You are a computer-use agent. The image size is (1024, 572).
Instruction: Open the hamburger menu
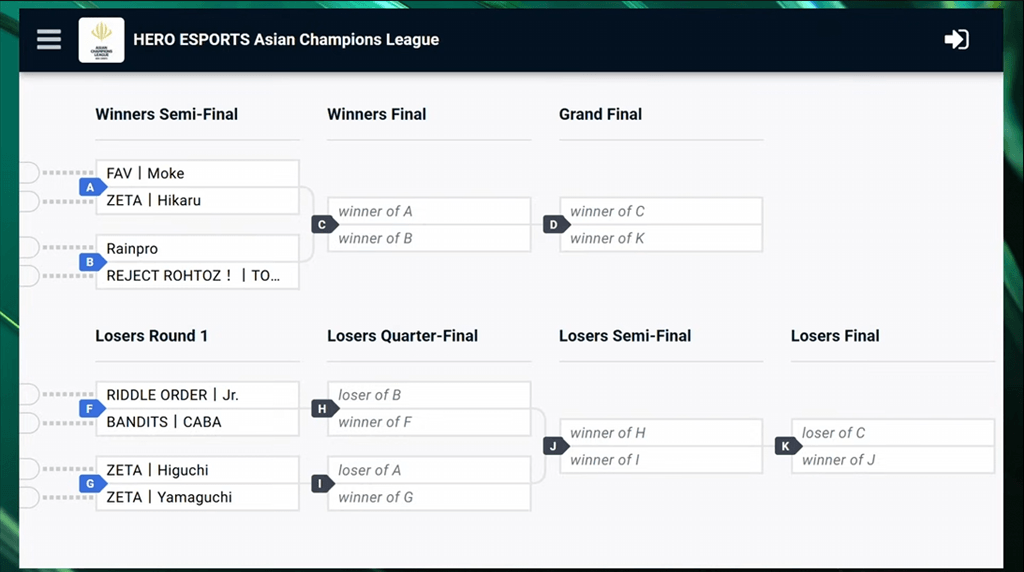pyautogui.click(x=49, y=39)
